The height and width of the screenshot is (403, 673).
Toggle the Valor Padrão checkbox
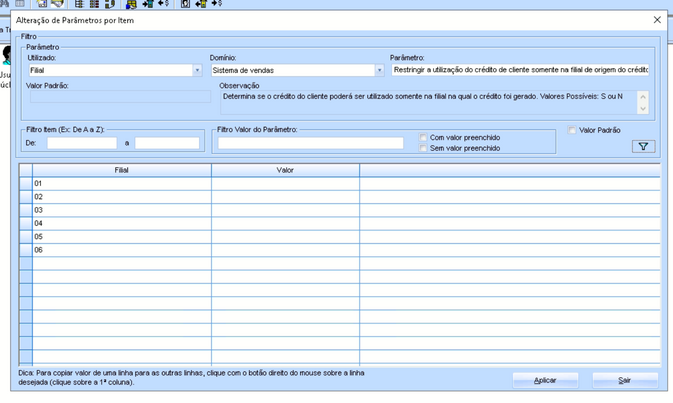point(572,130)
